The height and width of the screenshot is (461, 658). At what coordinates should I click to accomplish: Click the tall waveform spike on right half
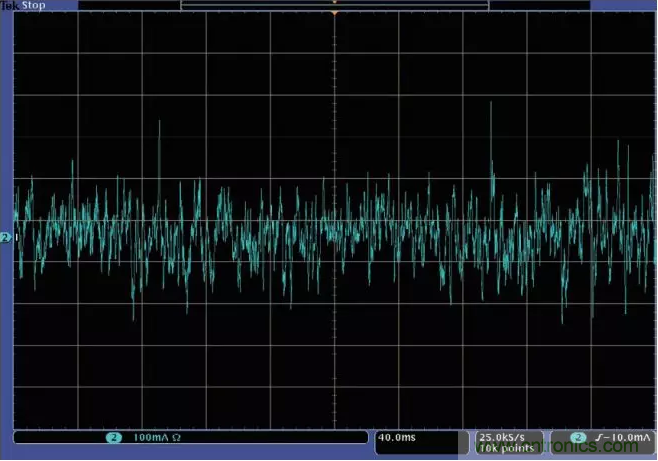coord(491,104)
